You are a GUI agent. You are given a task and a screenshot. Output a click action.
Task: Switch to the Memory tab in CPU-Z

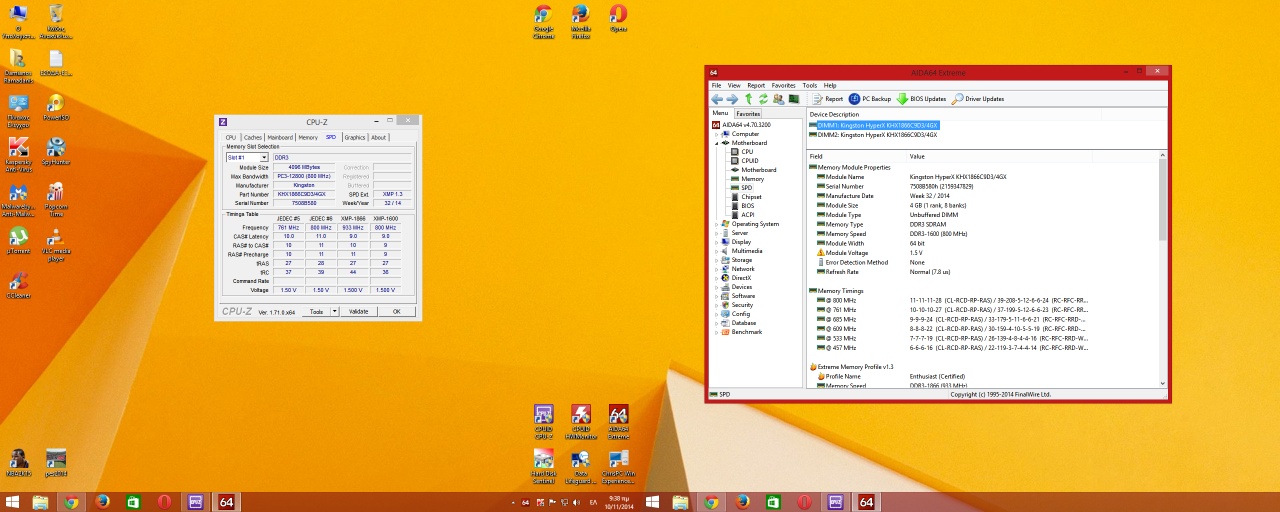tap(308, 137)
